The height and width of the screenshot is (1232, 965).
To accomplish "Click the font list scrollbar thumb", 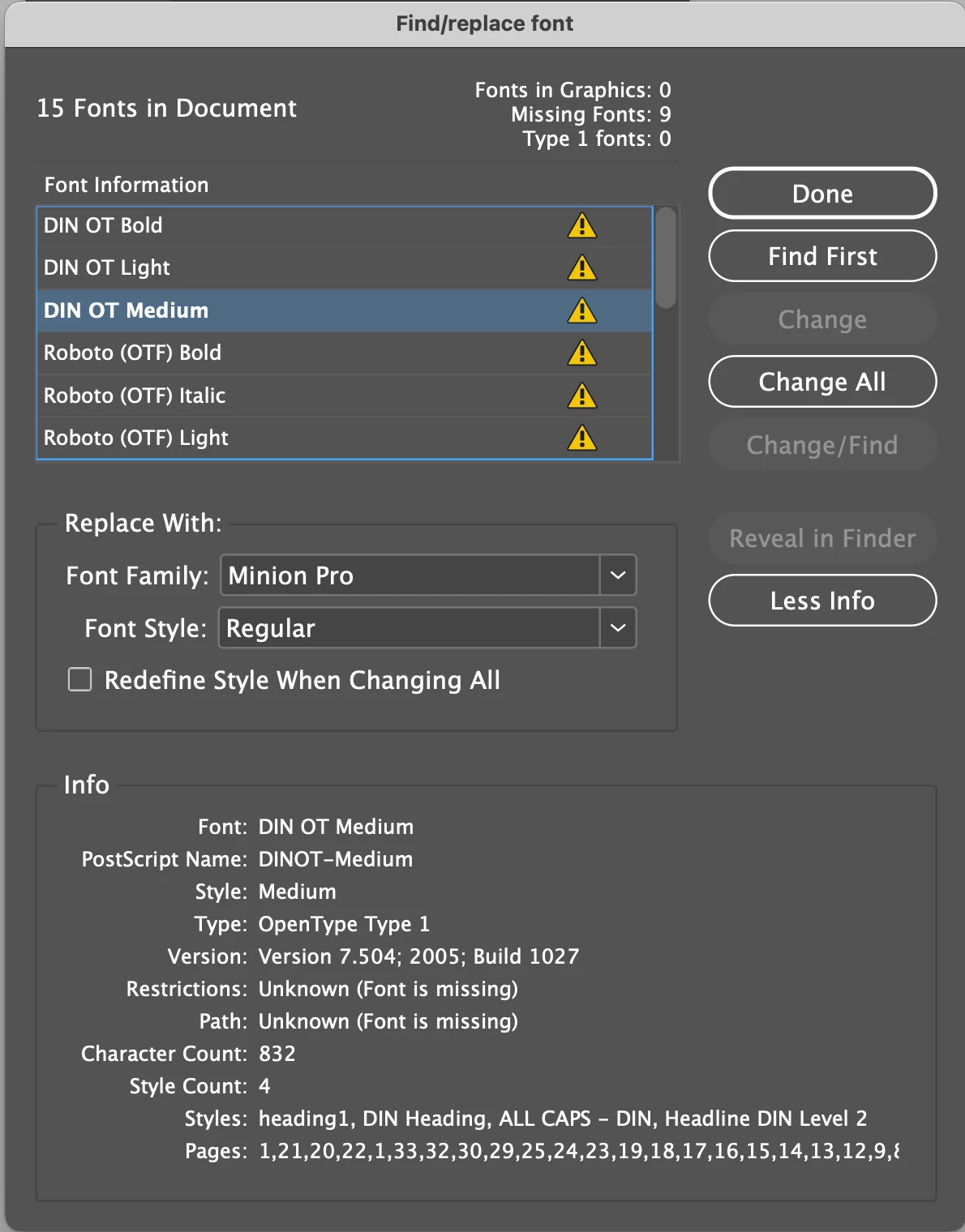I will [x=666, y=258].
